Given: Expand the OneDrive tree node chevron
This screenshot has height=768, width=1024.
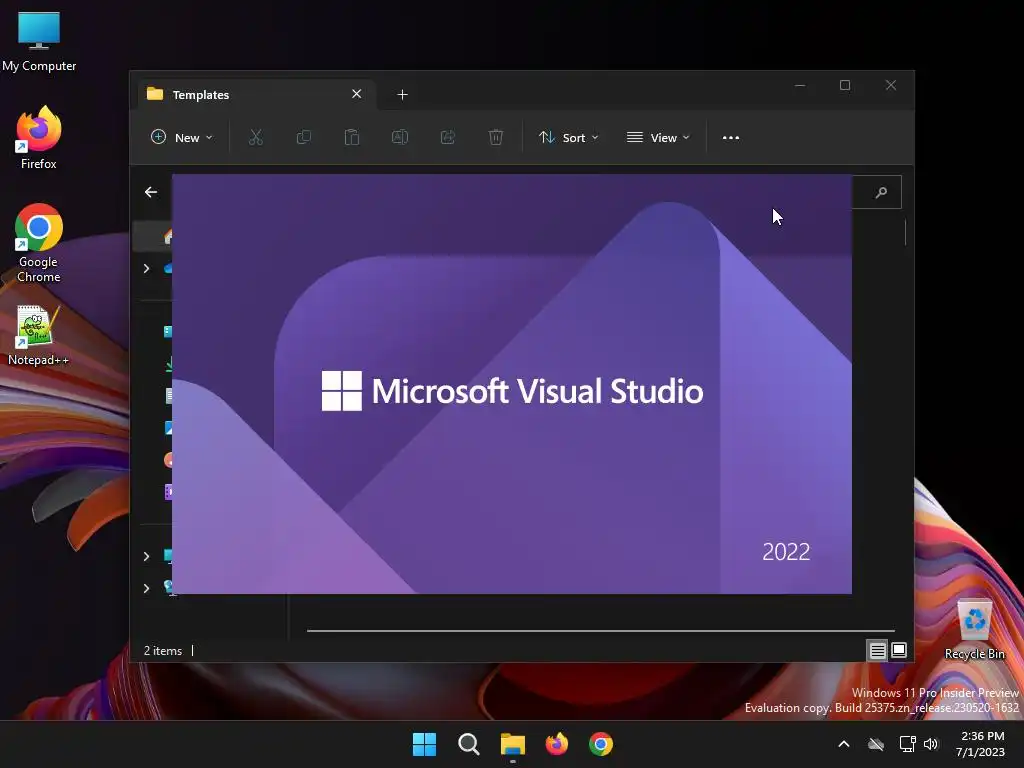Looking at the screenshot, I should pyautogui.click(x=146, y=268).
